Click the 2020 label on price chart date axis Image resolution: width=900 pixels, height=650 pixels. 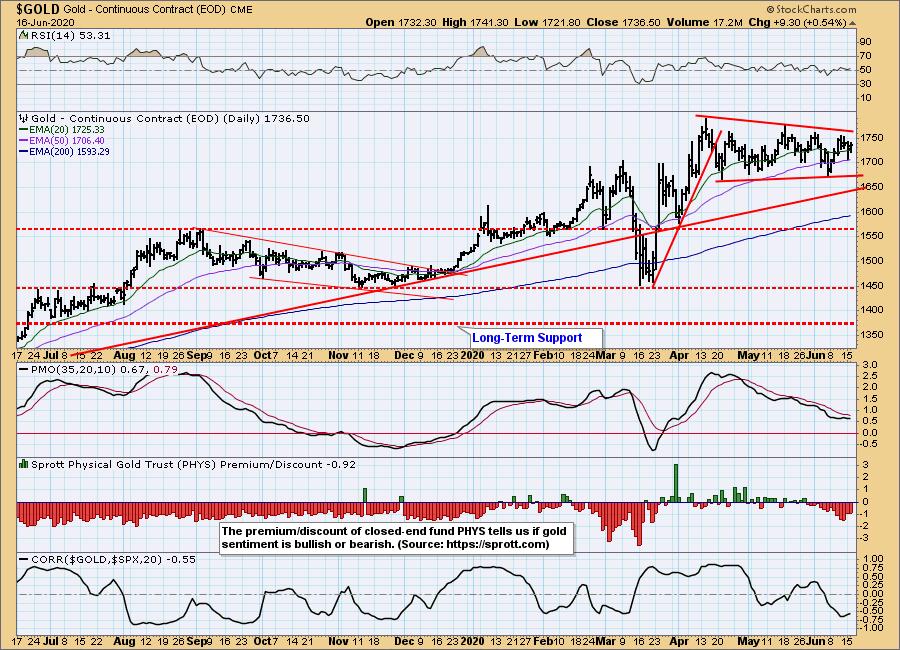[474, 355]
